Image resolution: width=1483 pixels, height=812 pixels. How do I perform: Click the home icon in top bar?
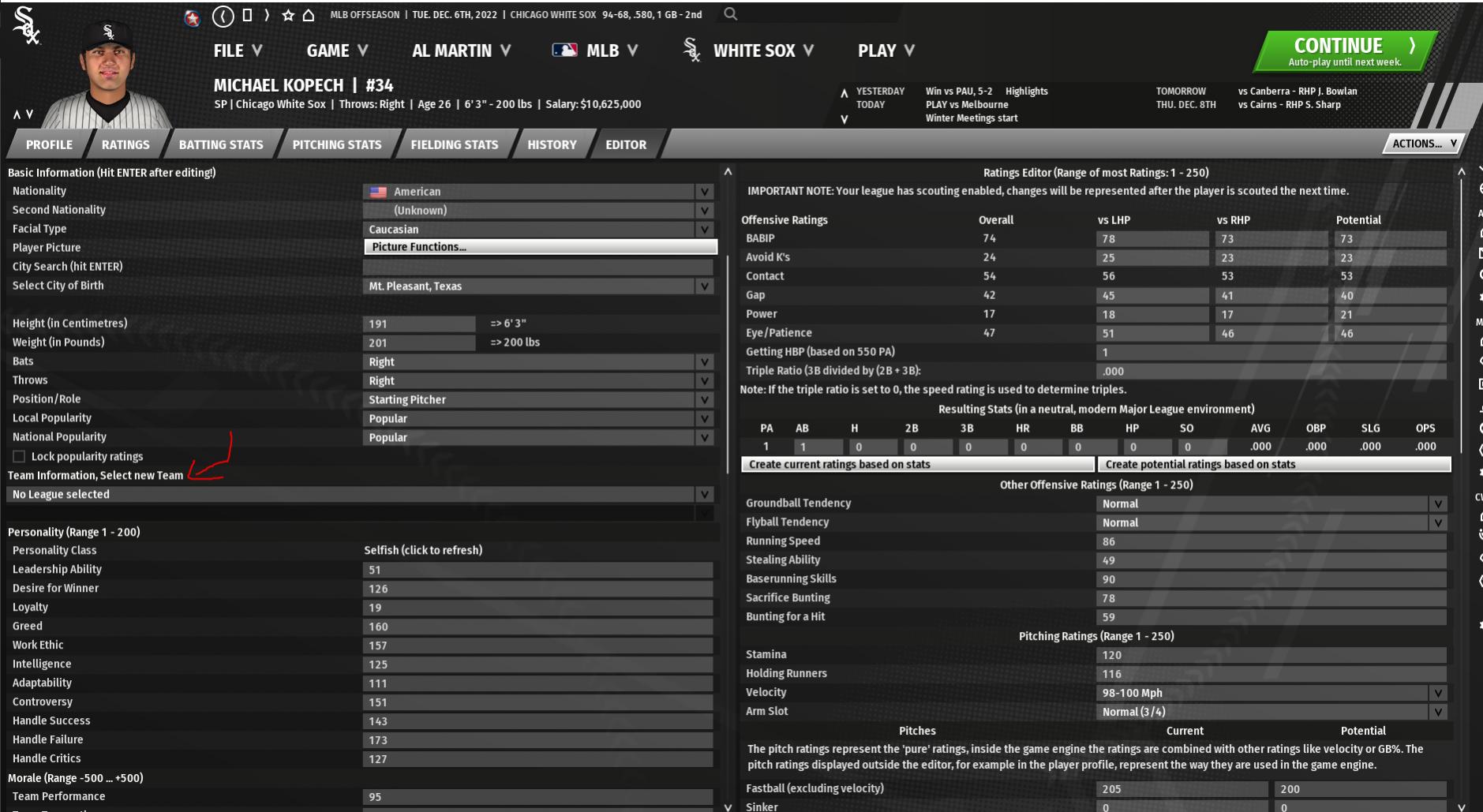pos(309,15)
